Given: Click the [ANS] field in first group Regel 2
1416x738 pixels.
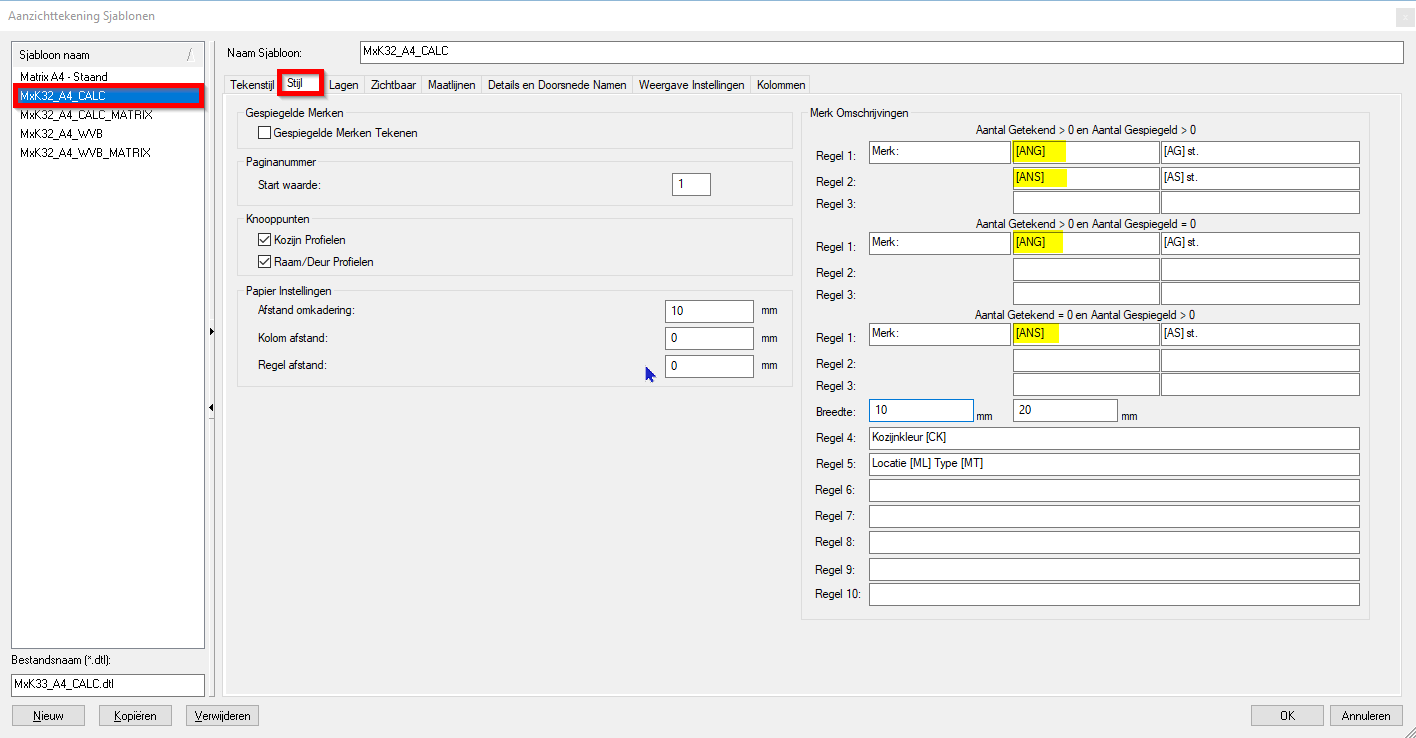Looking at the screenshot, I should pos(1086,178).
